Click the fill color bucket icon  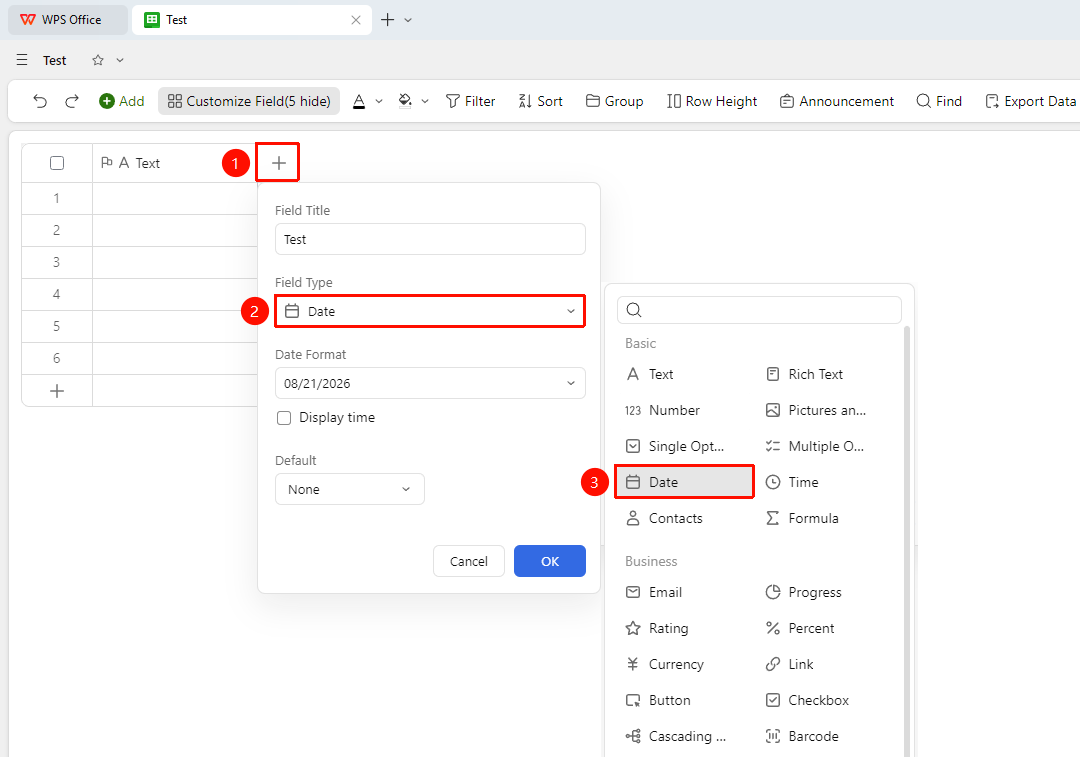click(405, 101)
